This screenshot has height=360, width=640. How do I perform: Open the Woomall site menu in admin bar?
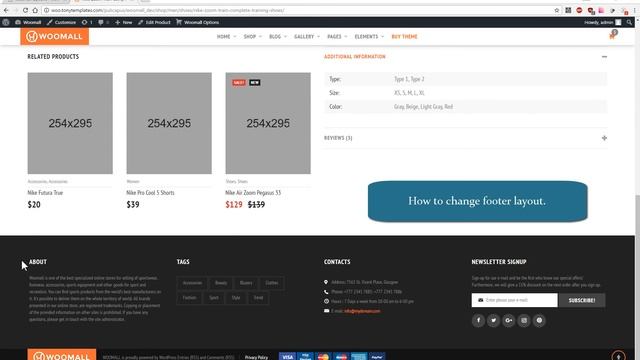[28, 22]
